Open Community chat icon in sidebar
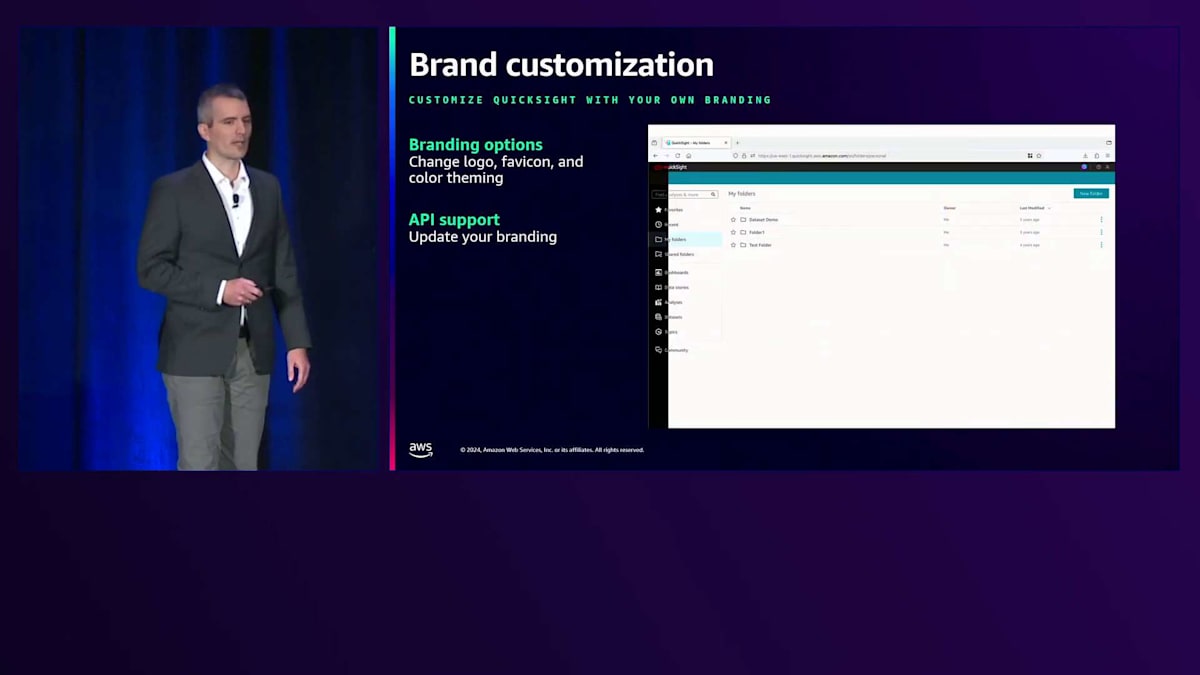This screenshot has width=1200, height=675. [x=658, y=350]
